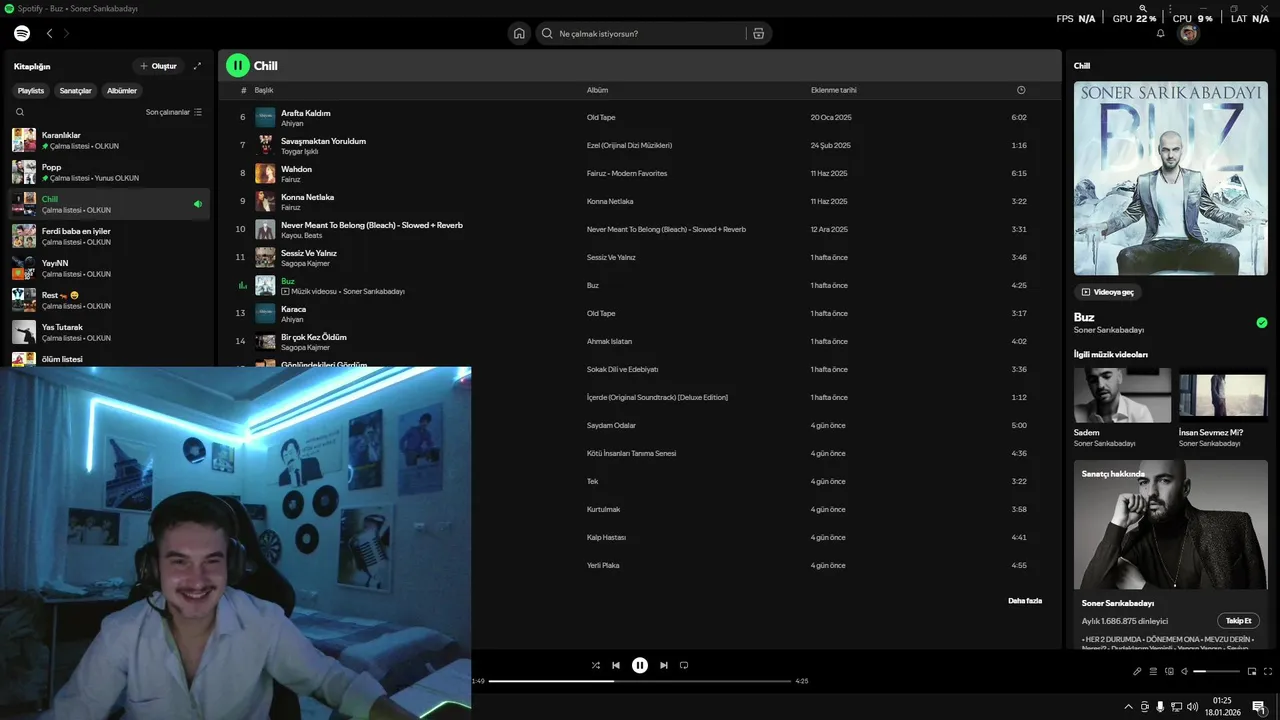Enter full screen mode icon

click(1268, 671)
